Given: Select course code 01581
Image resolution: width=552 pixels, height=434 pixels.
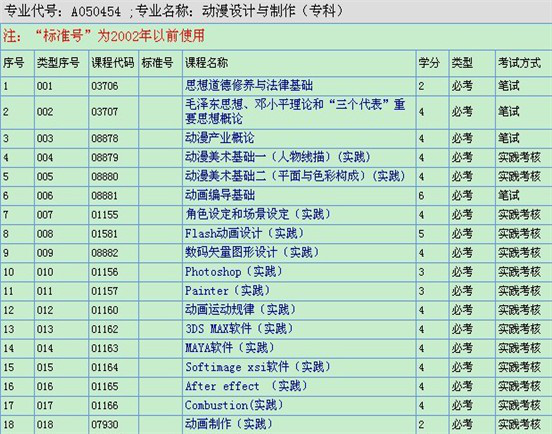Looking at the screenshot, I should tap(105, 234).
